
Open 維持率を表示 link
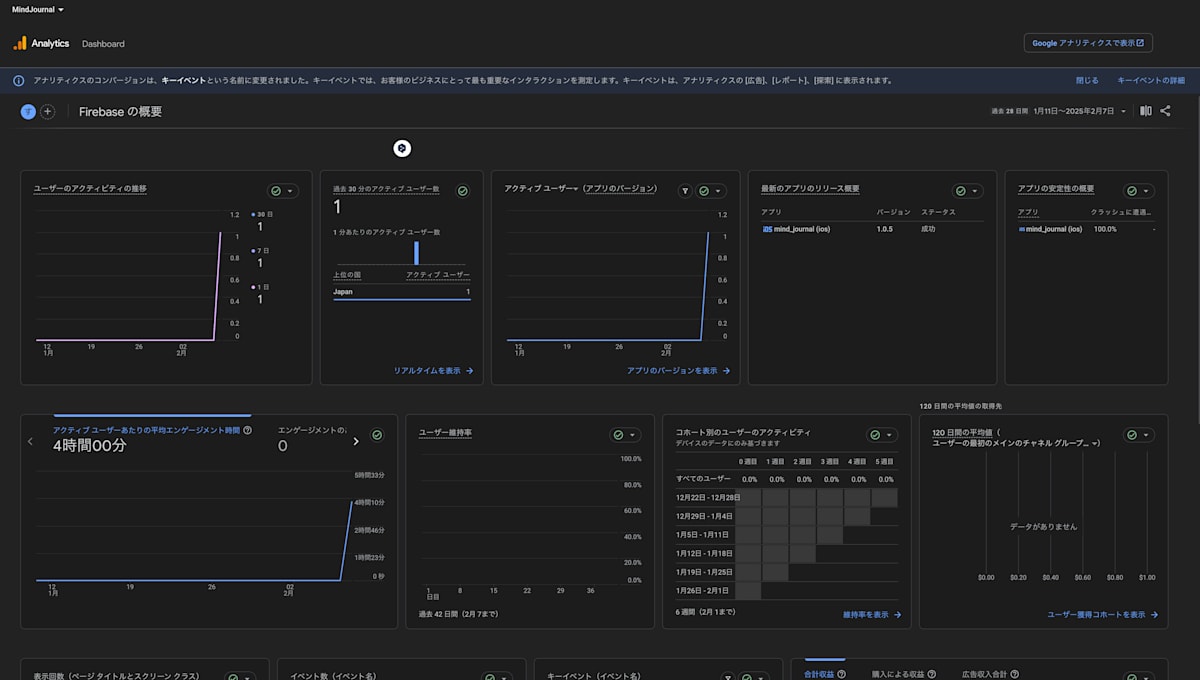[x=872, y=615]
